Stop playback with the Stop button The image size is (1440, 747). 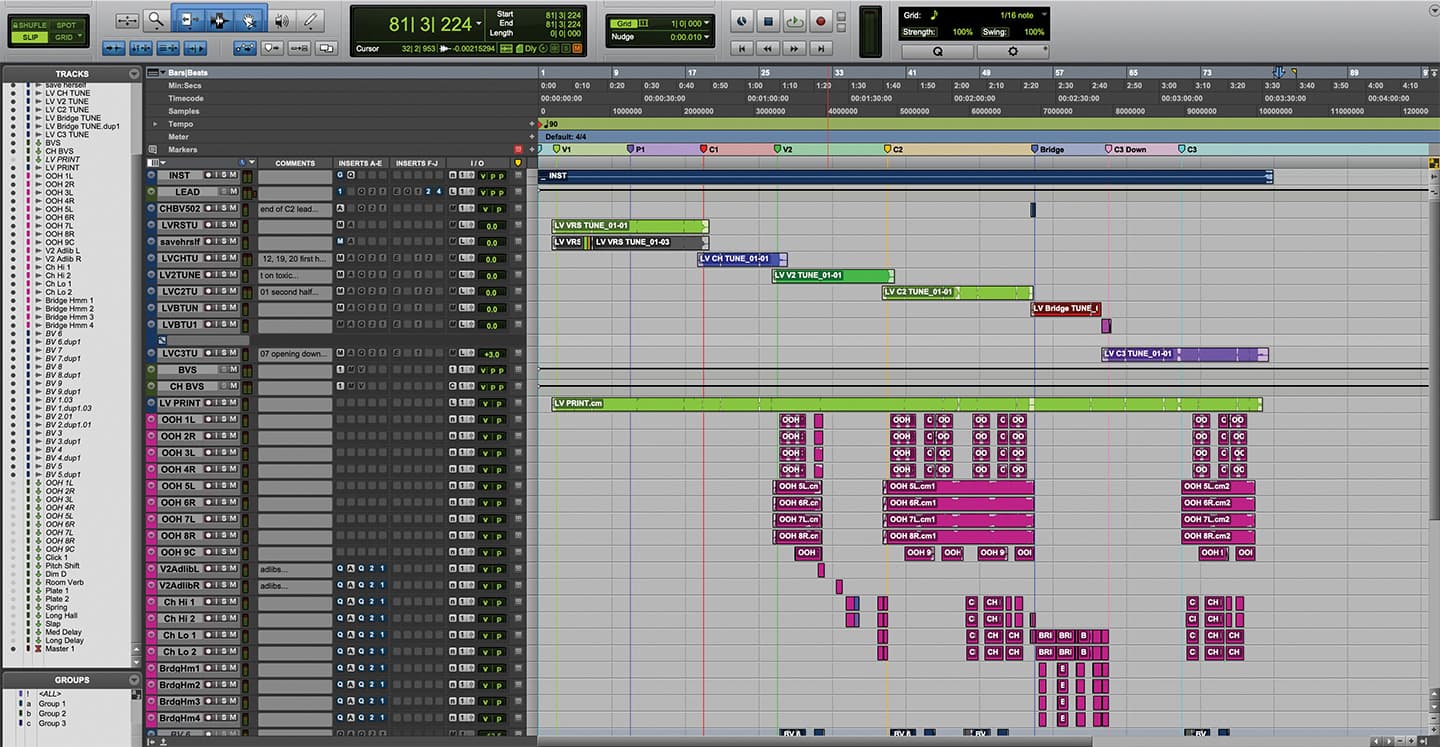768,20
